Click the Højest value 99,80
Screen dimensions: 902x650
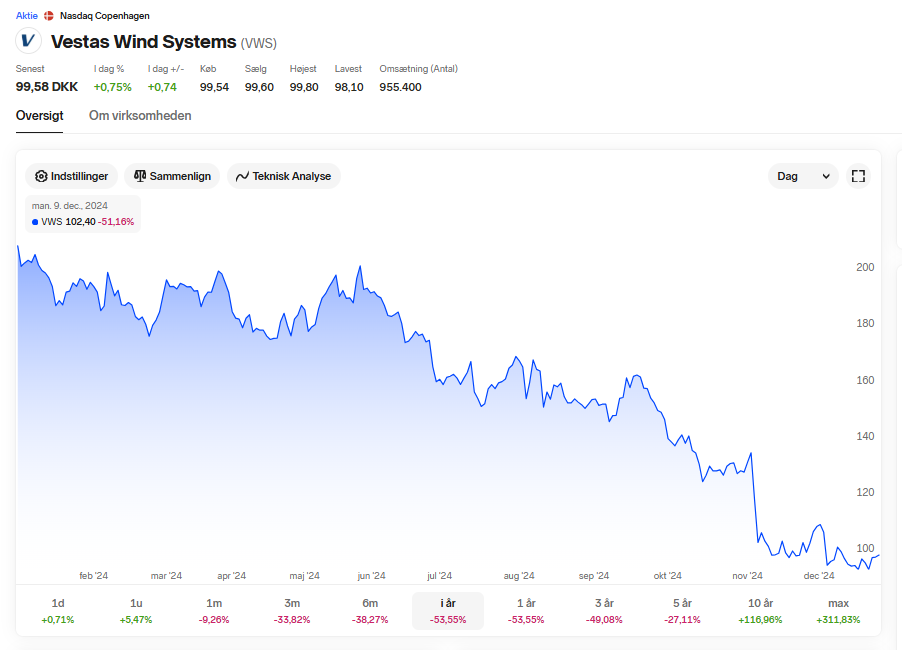pyautogui.click(x=304, y=87)
